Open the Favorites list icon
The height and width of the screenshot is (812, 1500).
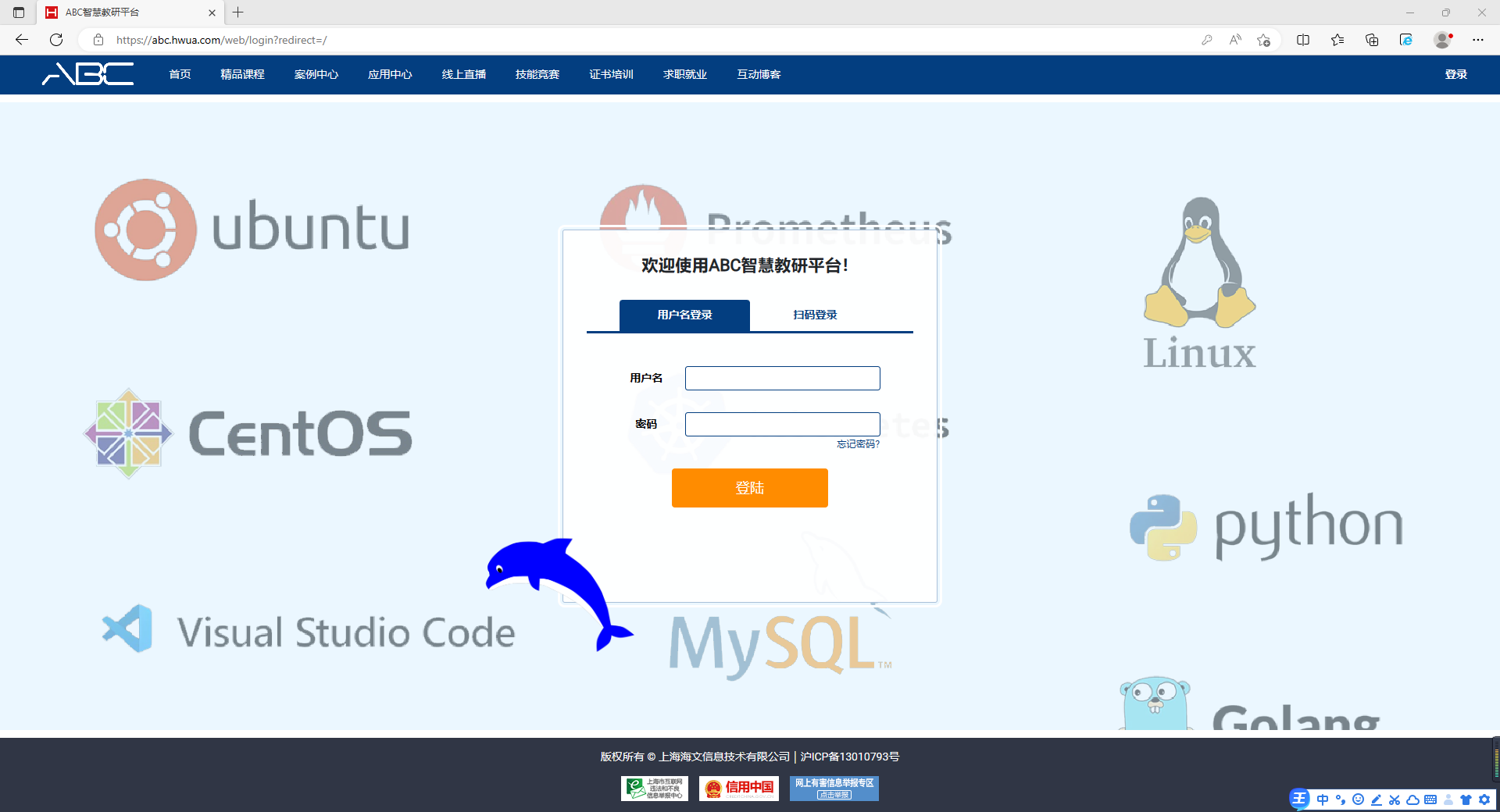pos(1337,40)
